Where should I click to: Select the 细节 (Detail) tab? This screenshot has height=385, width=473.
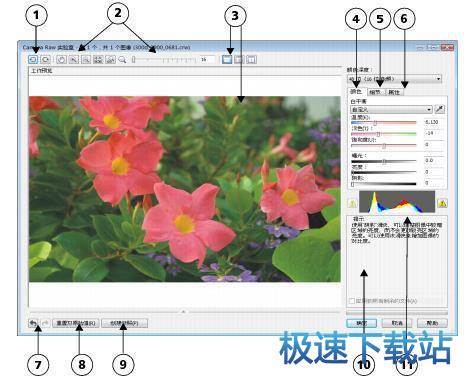tap(376, 92)
